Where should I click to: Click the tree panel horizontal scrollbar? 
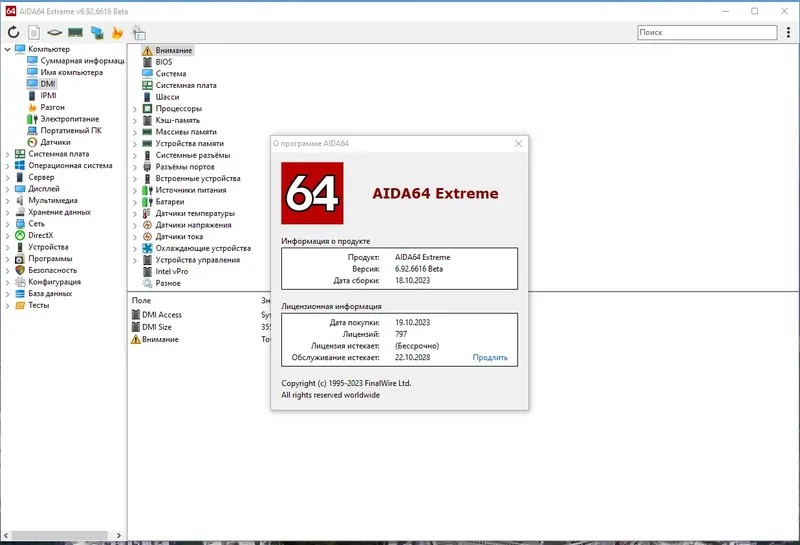(x=59, y=535)
